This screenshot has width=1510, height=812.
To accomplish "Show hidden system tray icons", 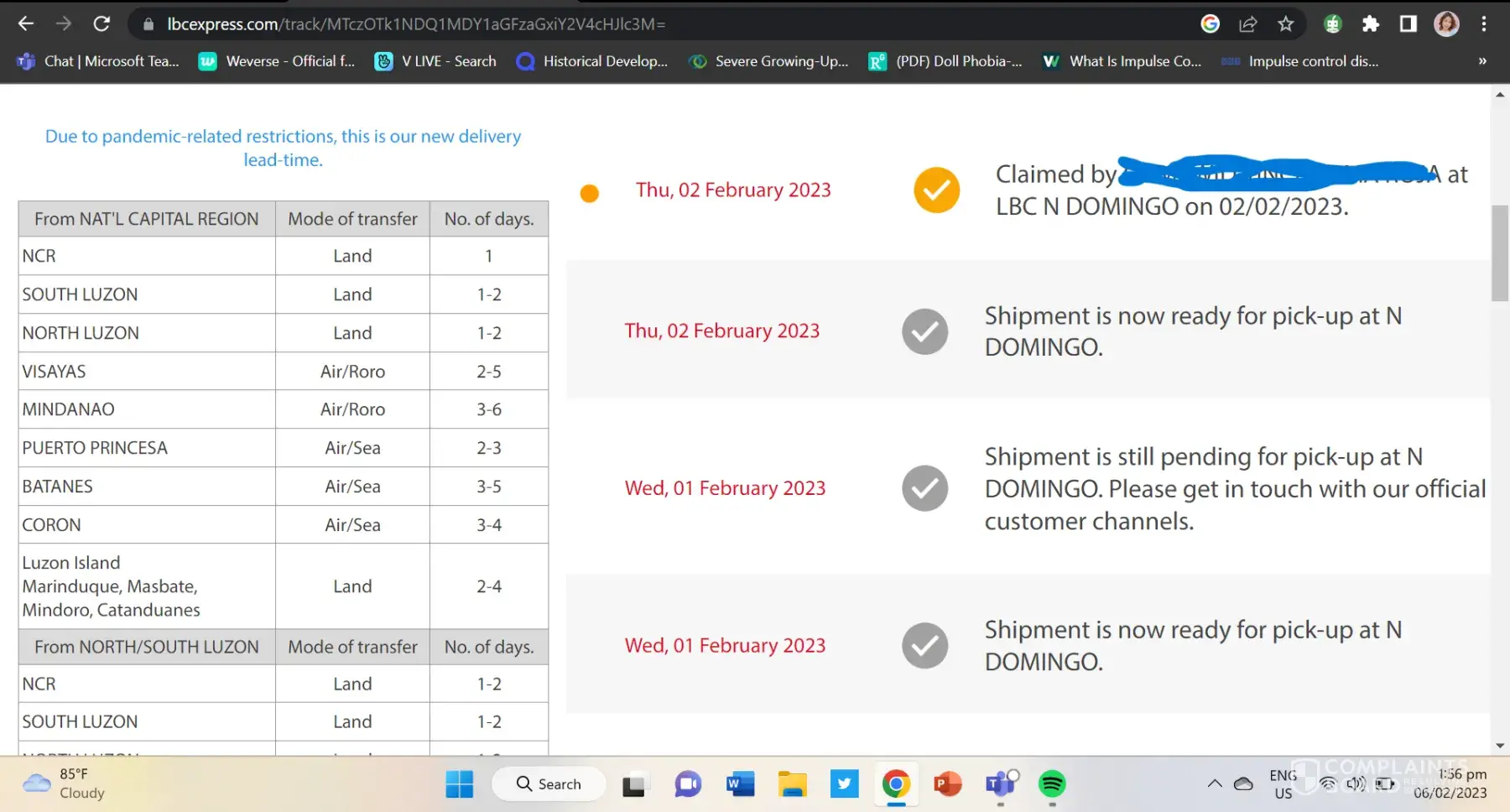I will [x=1214, y=784].
